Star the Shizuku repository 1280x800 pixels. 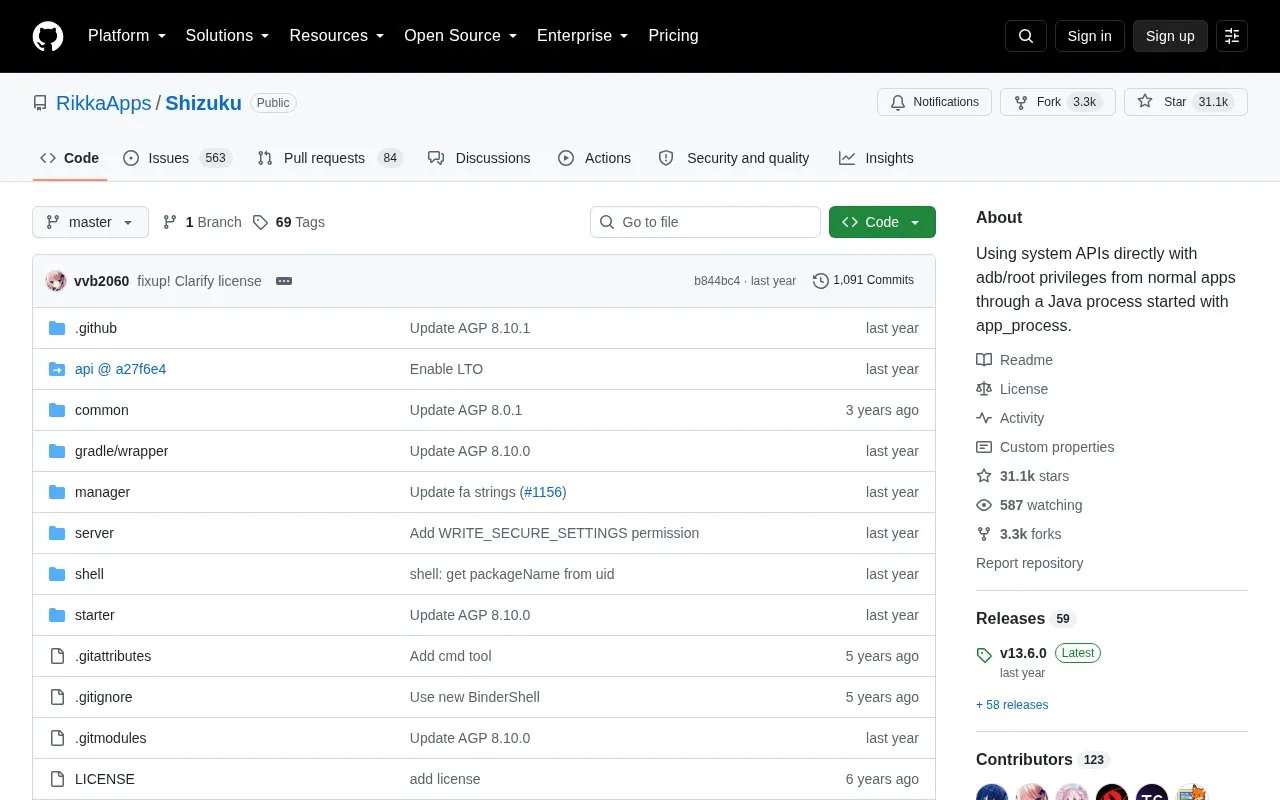pos(1186,102)
